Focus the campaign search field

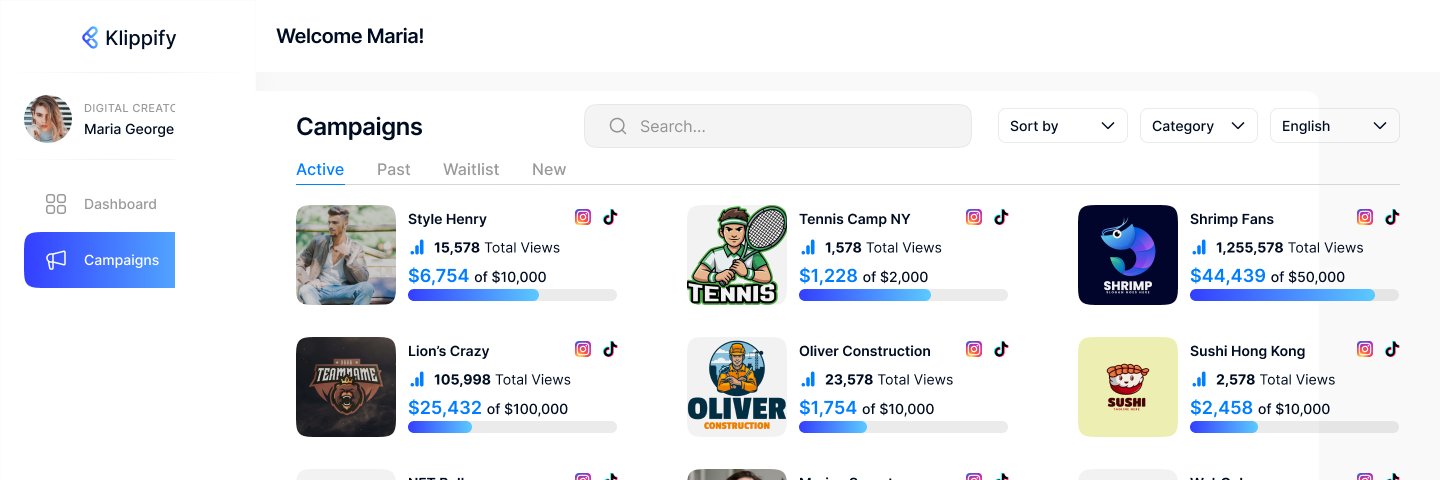click(790, 126)
